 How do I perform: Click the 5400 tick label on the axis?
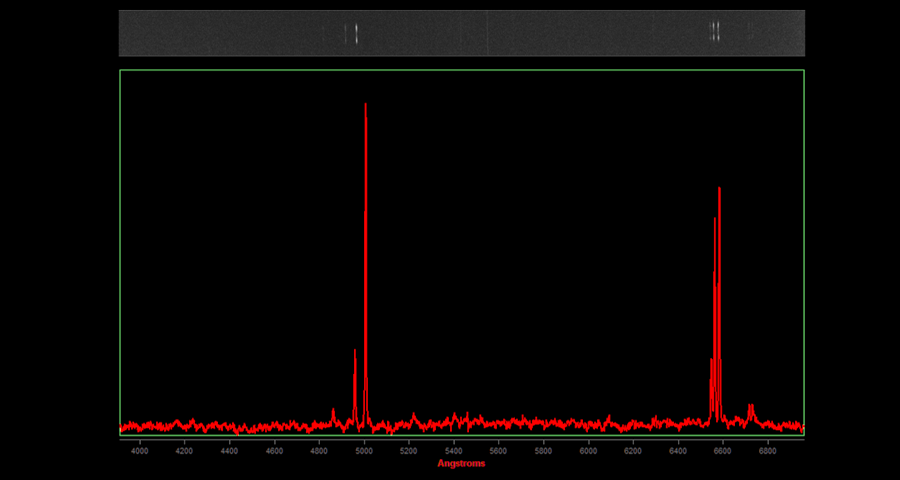coord(453,451)
